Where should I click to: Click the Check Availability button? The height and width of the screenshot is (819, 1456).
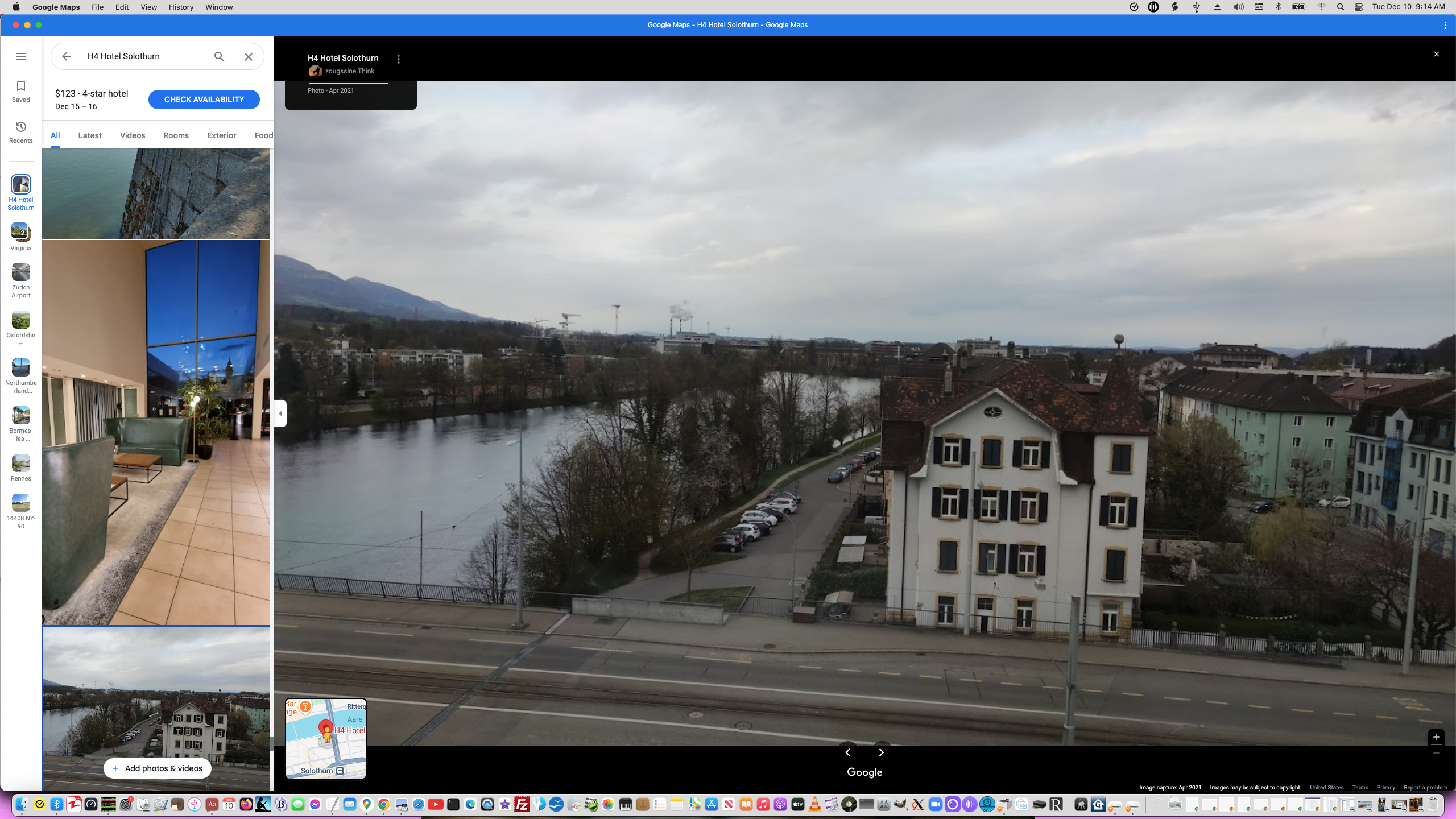(204, 100)
